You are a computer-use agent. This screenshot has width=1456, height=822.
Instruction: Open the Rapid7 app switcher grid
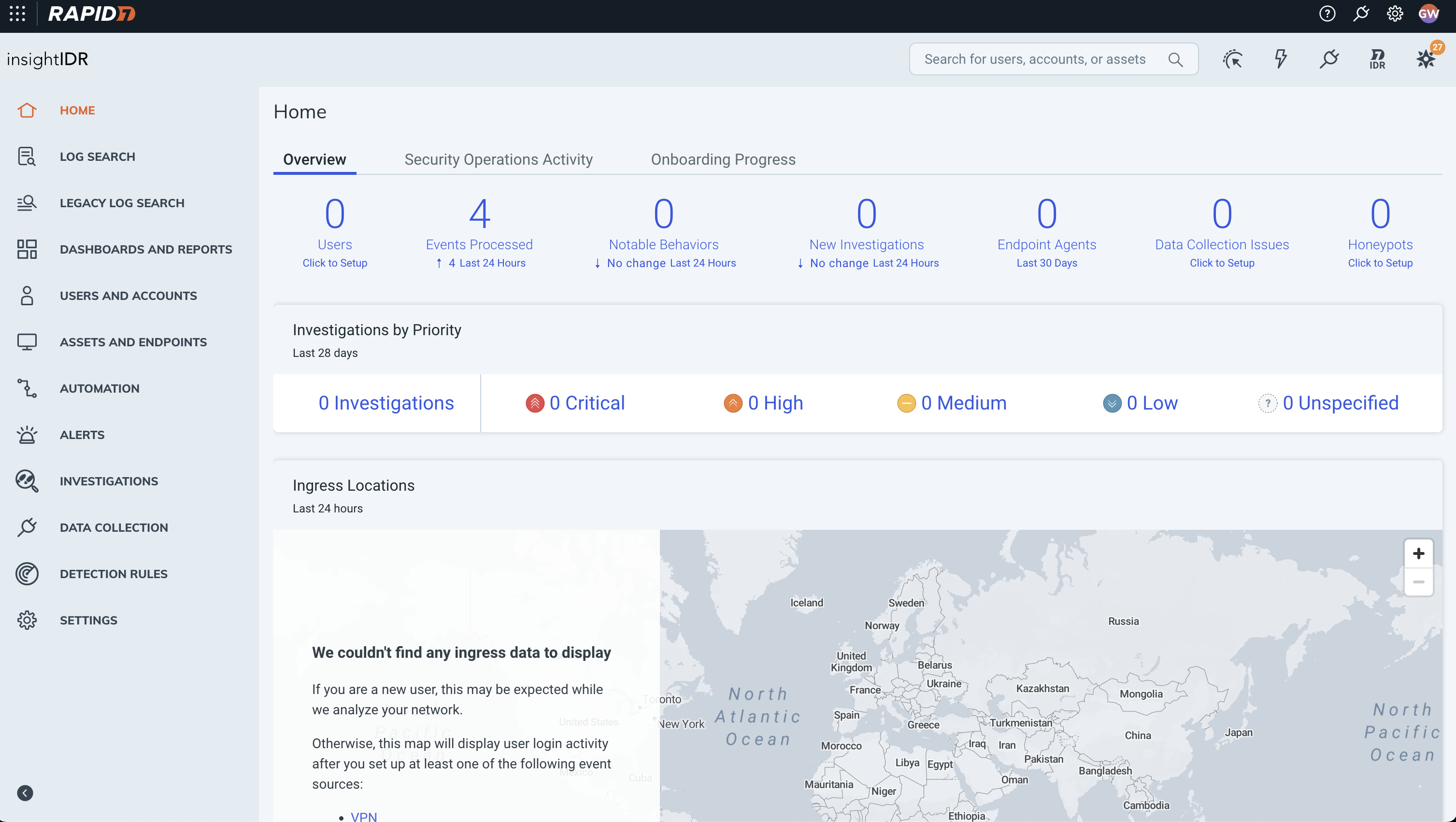(17, 14)
